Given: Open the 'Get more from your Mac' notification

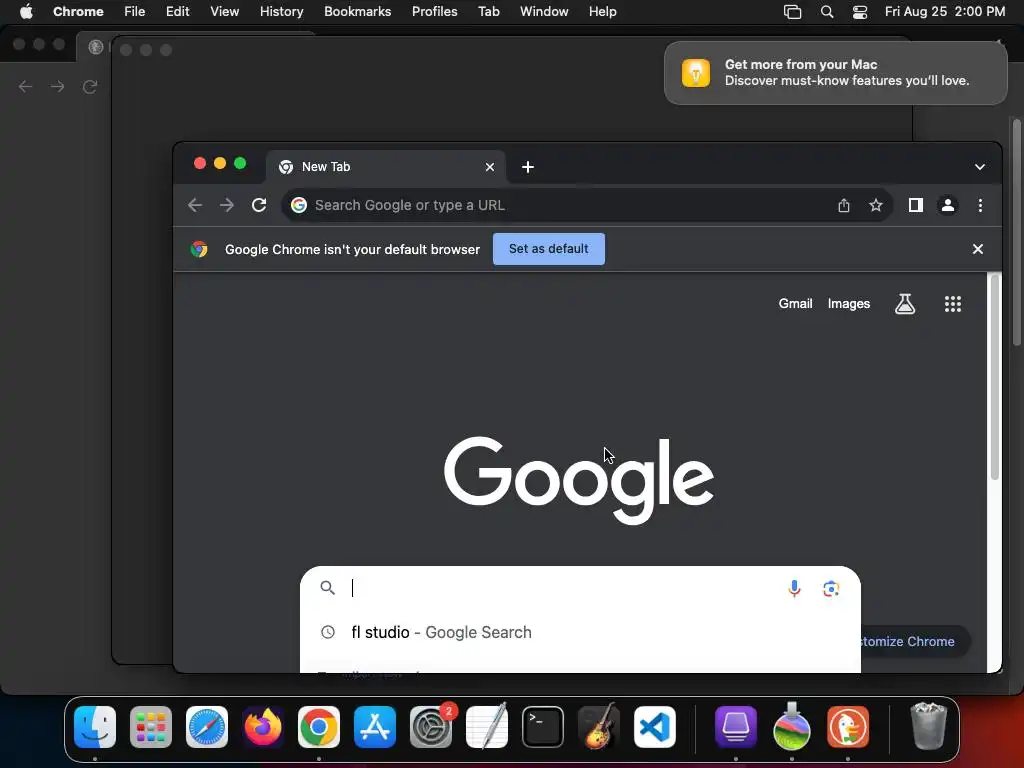Looking at the screenshot, I should (835, 72).
